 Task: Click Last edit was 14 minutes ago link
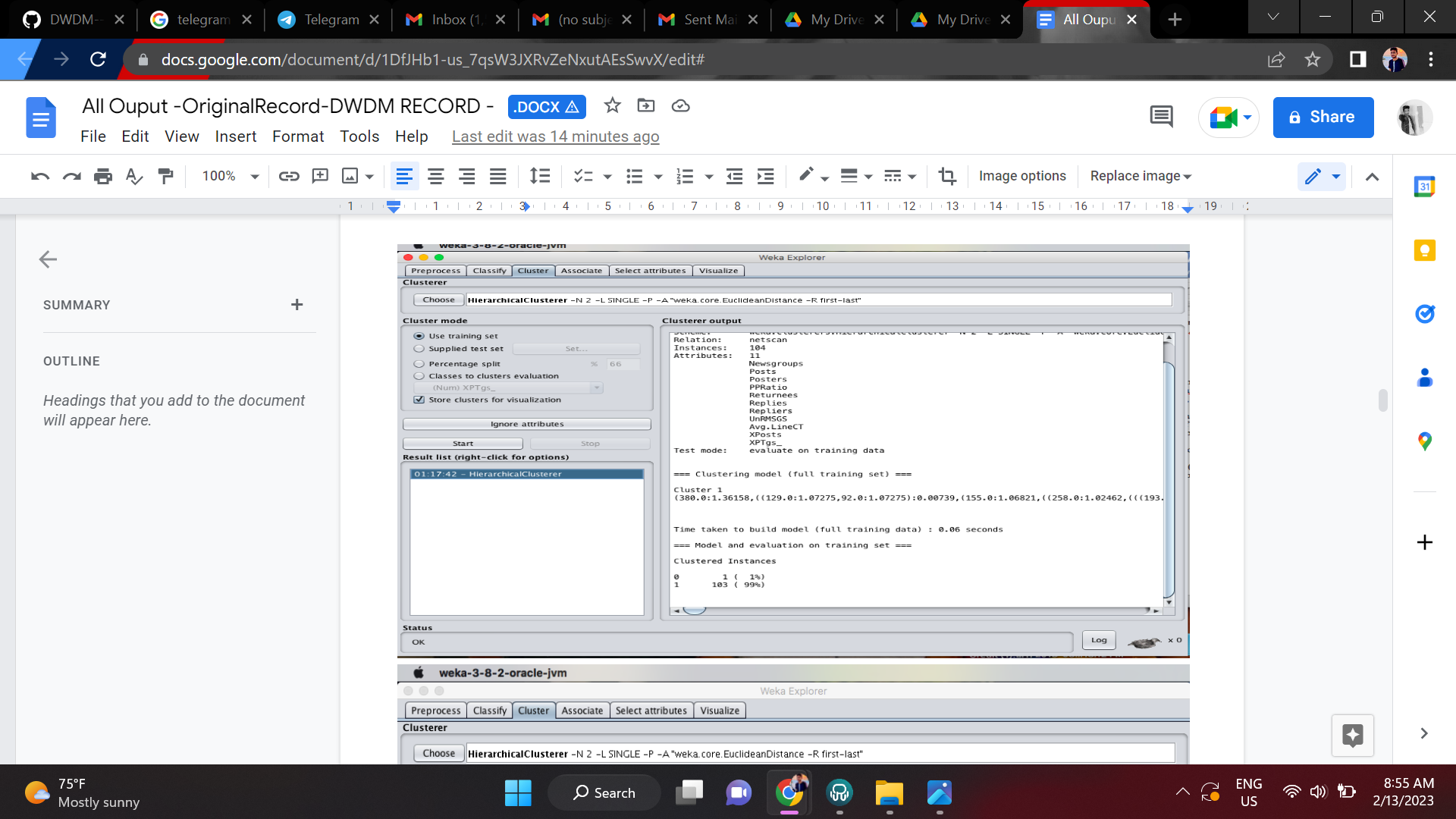555,136
